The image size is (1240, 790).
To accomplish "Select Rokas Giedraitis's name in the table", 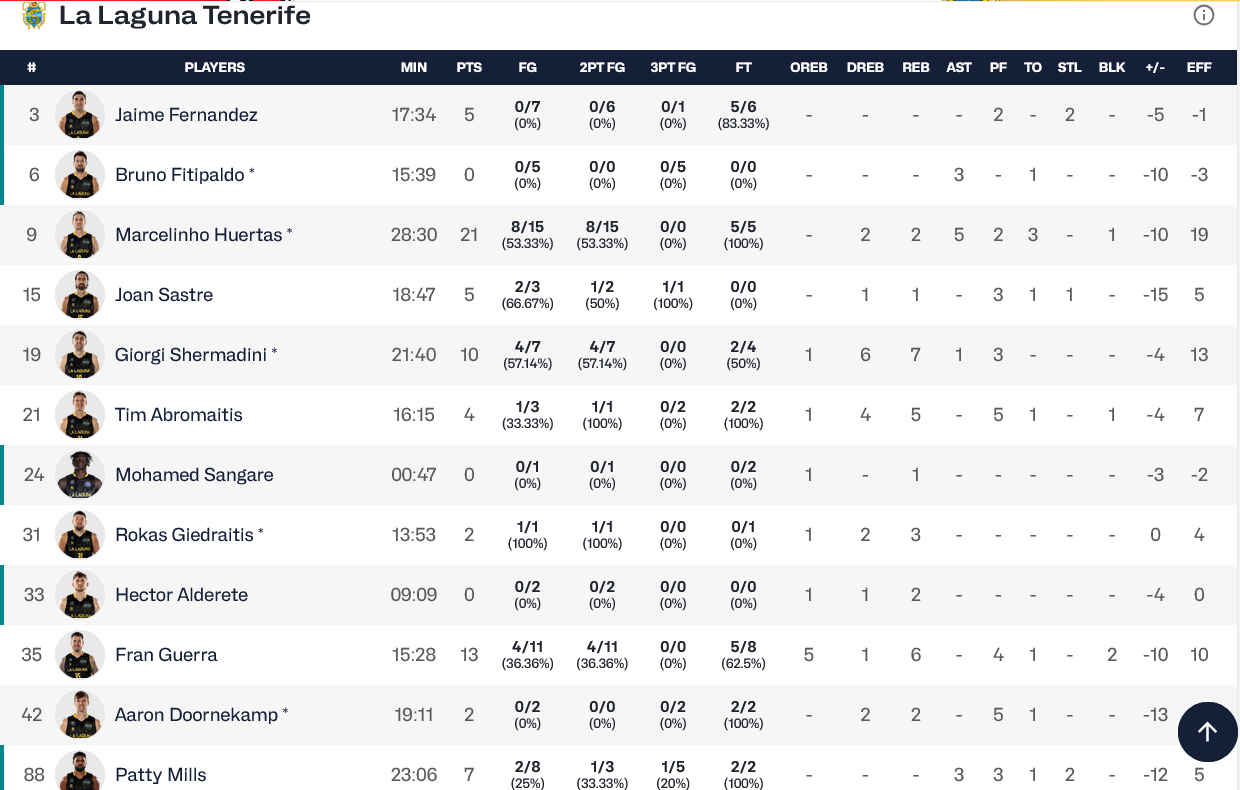I will click(185, 535).
